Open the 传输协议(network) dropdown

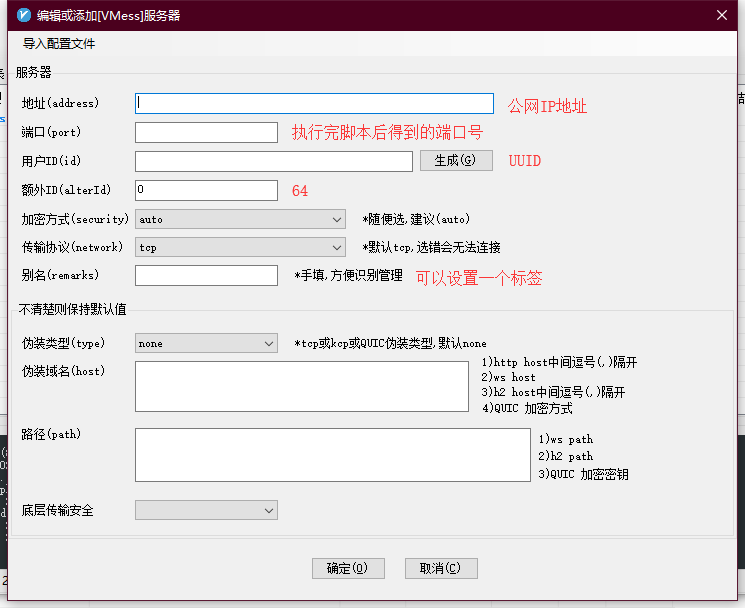pyautogui.click(x=240, y=247)
